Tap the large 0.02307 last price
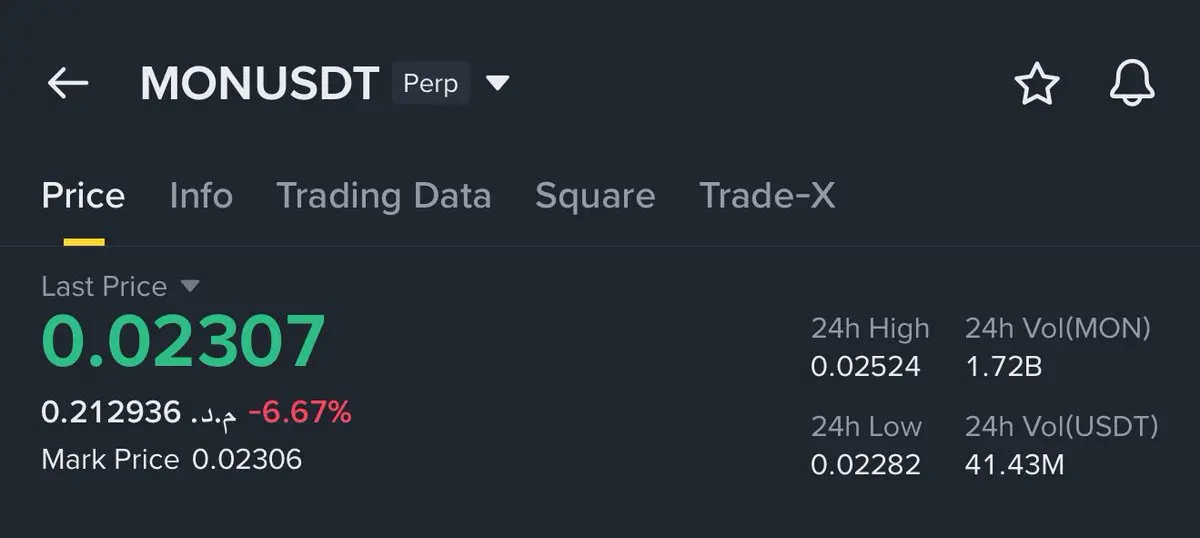 (x=184, y=342)
